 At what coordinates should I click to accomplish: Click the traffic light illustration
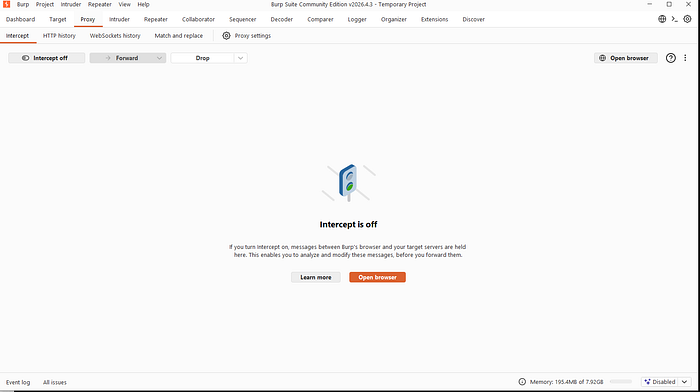349,183
